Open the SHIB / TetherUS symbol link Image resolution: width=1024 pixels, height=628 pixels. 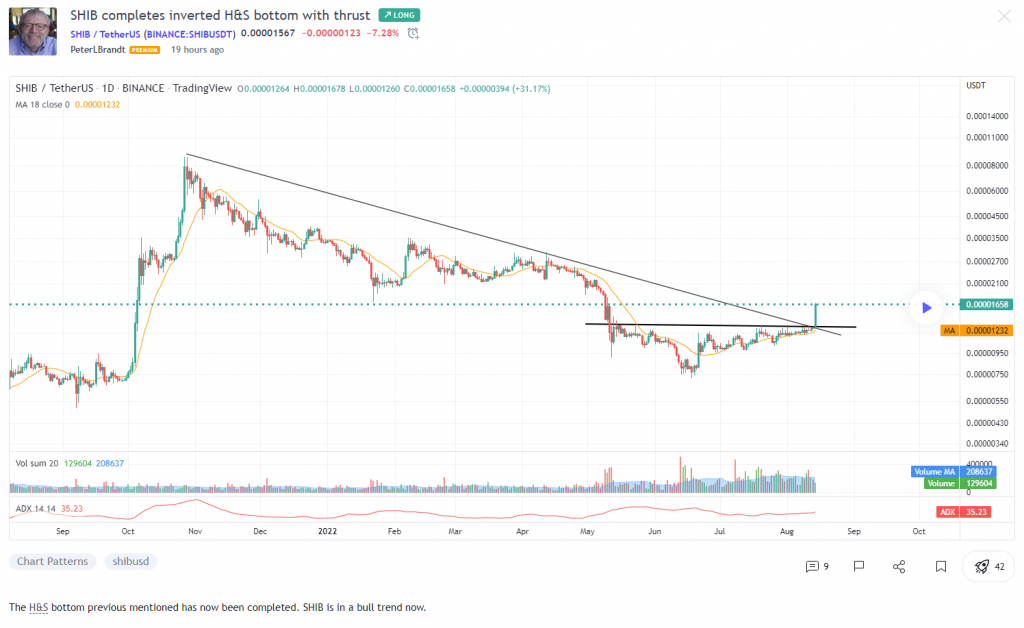pos(153,33)
